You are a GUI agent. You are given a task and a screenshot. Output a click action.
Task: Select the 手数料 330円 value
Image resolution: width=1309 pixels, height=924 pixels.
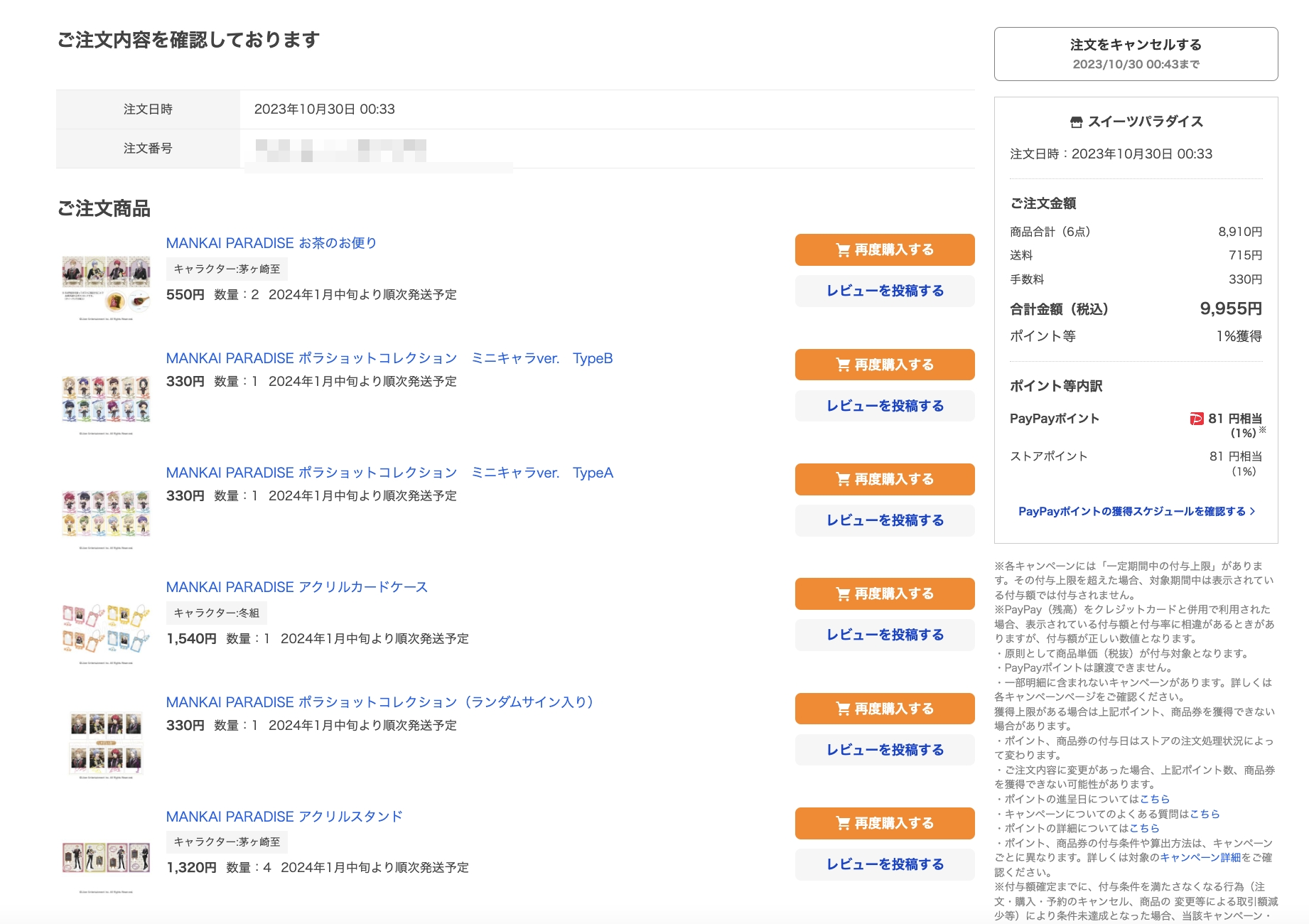tap(1245, 279)
